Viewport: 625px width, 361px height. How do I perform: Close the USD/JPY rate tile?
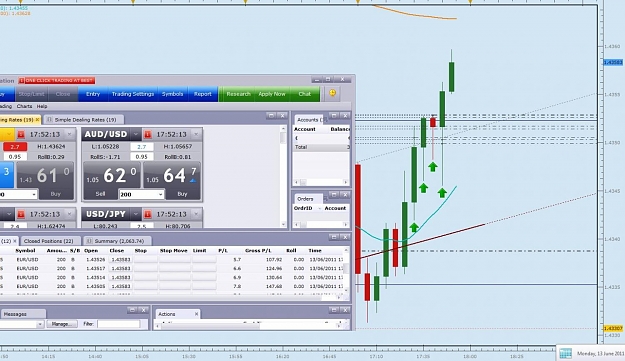[196, 214]
